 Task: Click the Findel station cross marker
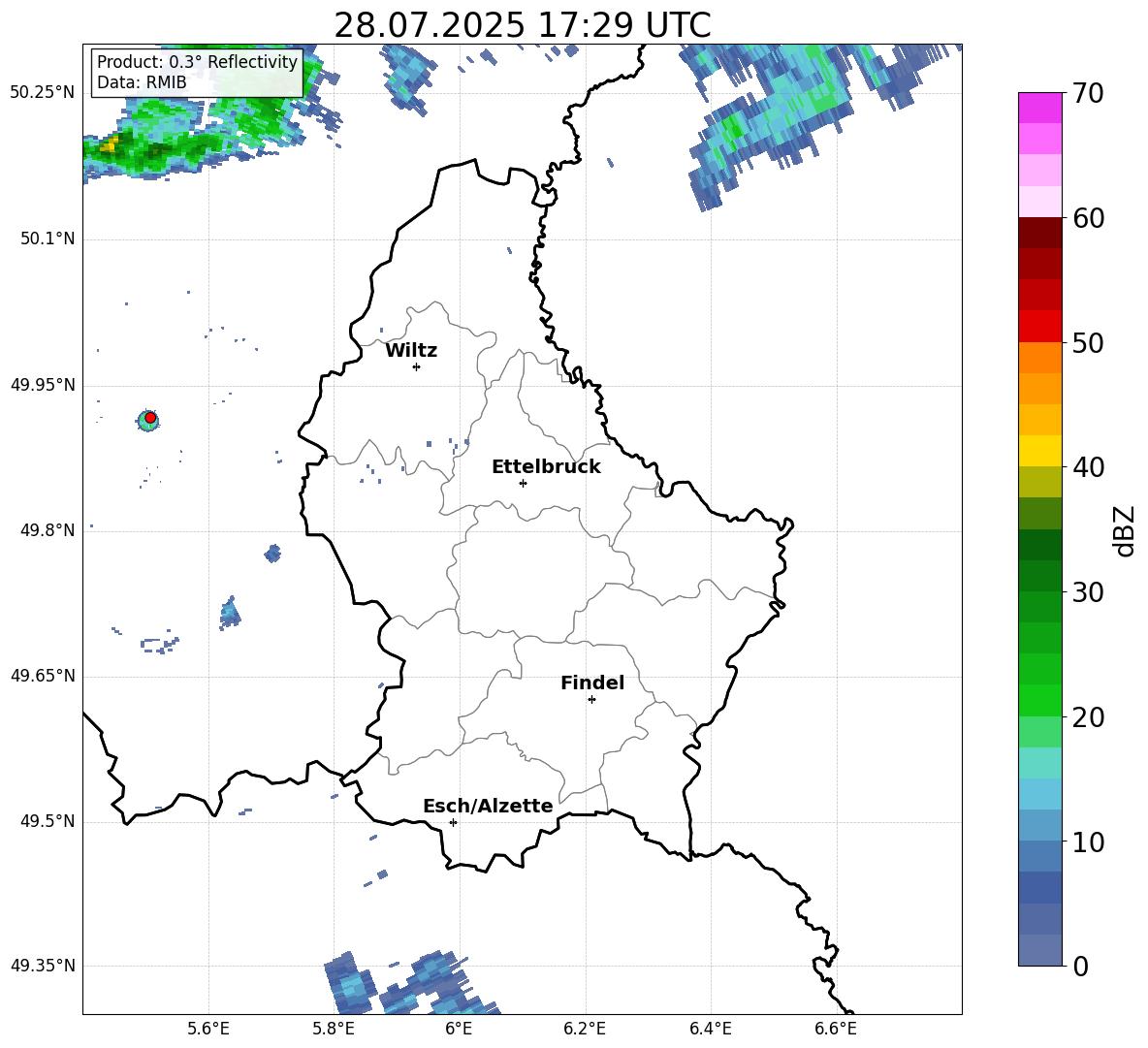tap(591, 700)
